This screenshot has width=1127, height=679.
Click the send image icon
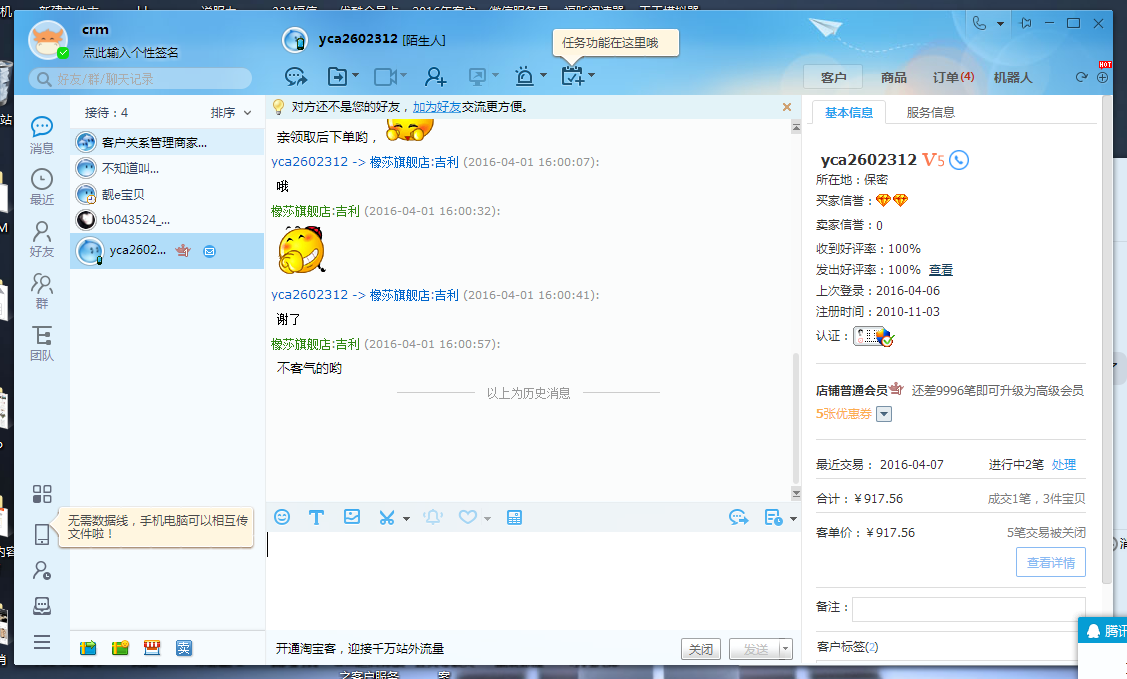click(x=351, y=517)
